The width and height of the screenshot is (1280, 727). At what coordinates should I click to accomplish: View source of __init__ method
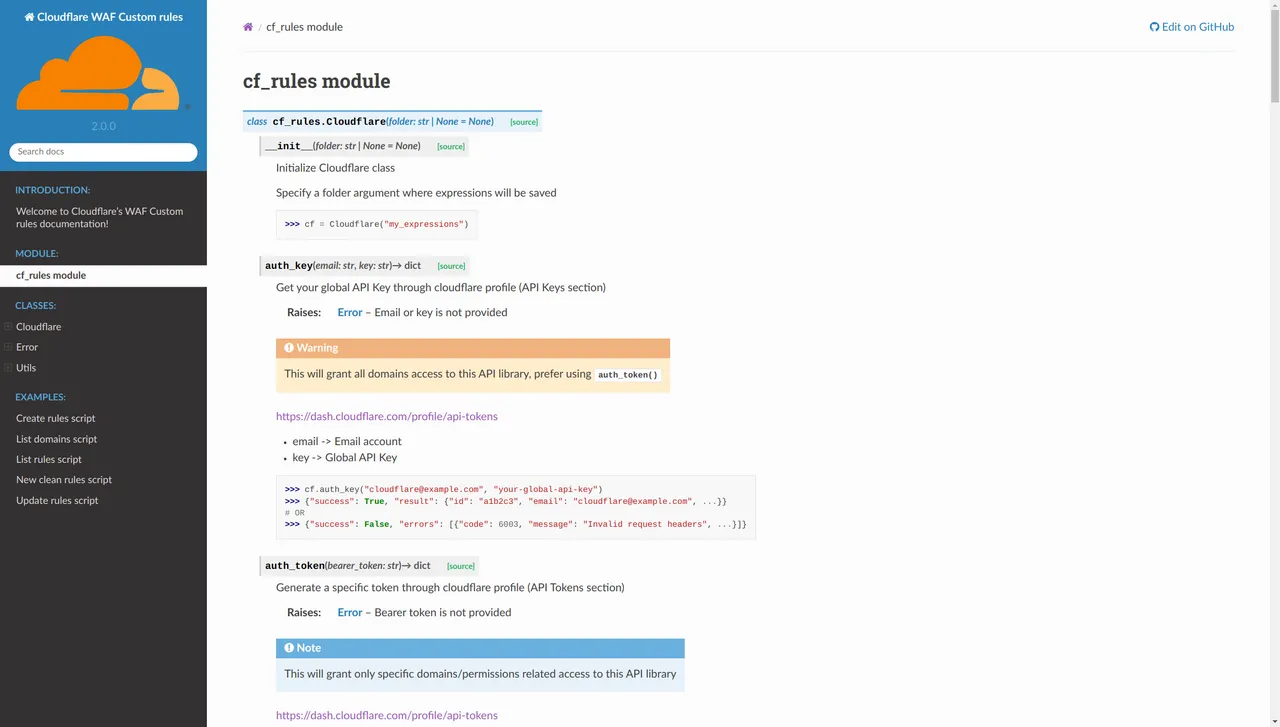(451, 147)
